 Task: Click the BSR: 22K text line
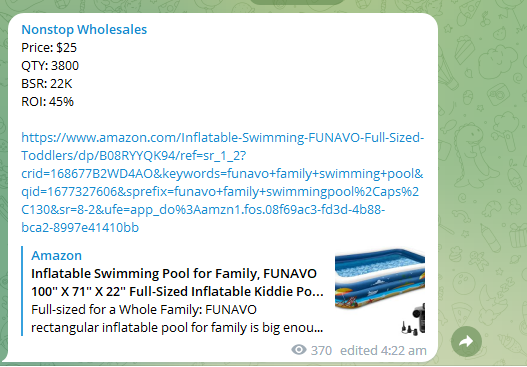[x=47, y=84]
